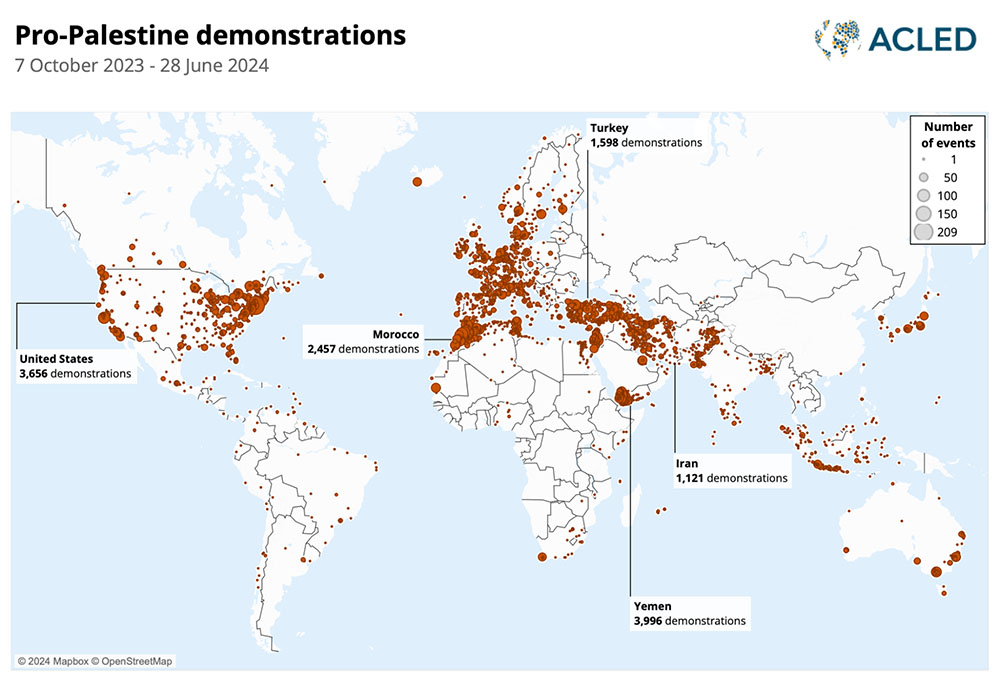Click the 209 events legend circle
1000x682 pixels.
click(923, 232)
